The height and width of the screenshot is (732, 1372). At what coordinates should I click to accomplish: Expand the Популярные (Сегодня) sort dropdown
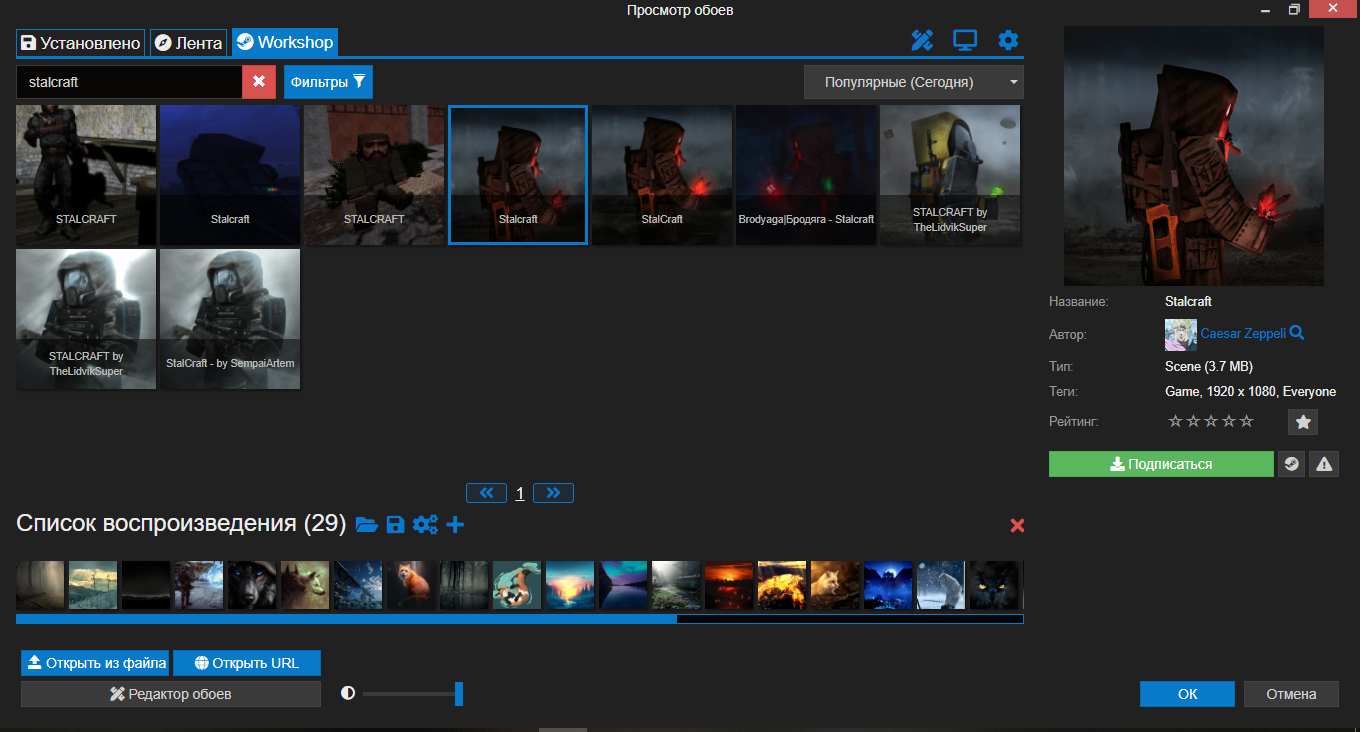coord(914,82)
